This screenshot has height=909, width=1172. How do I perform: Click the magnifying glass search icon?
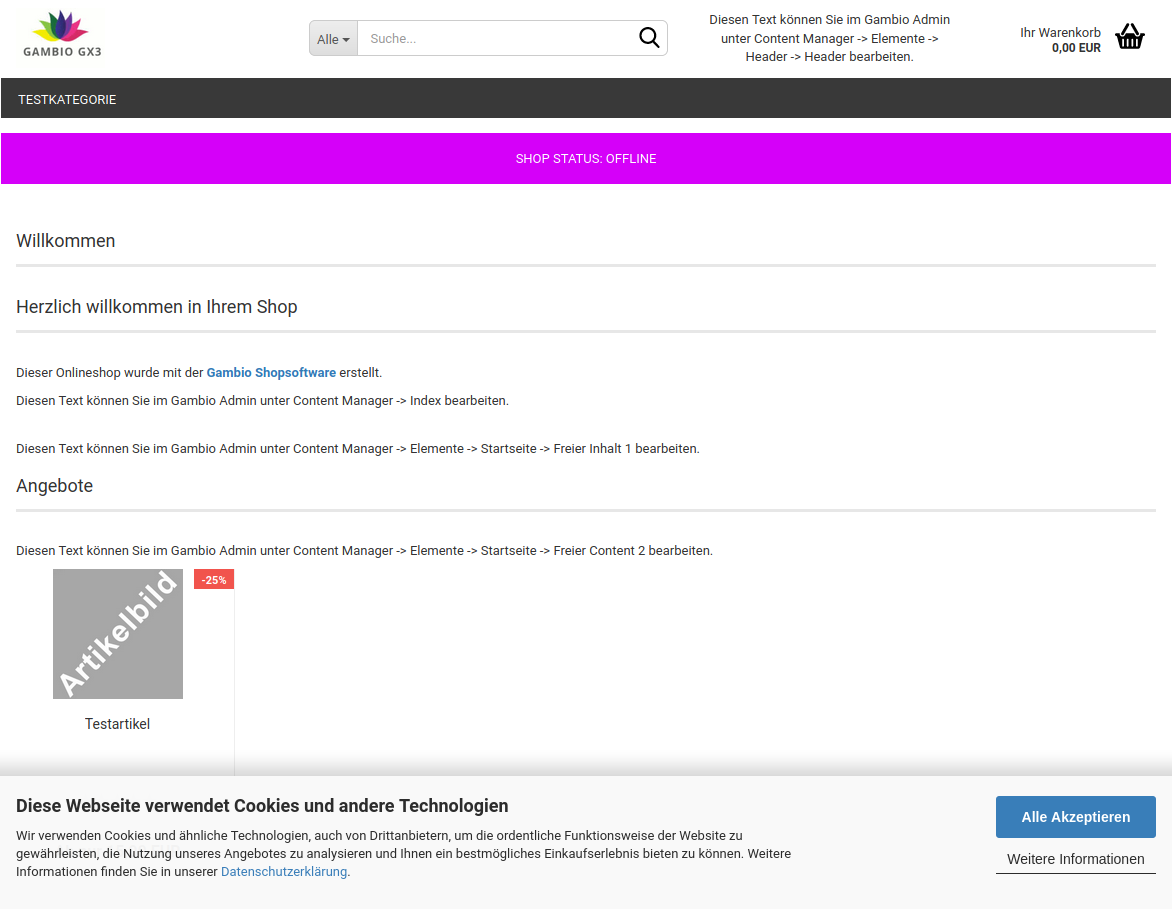(x=649, y=38)
